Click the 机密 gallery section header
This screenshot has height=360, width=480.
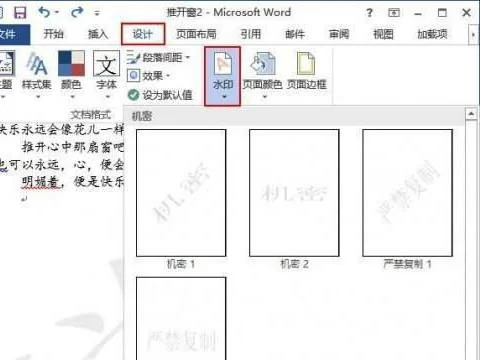(295, 116)
